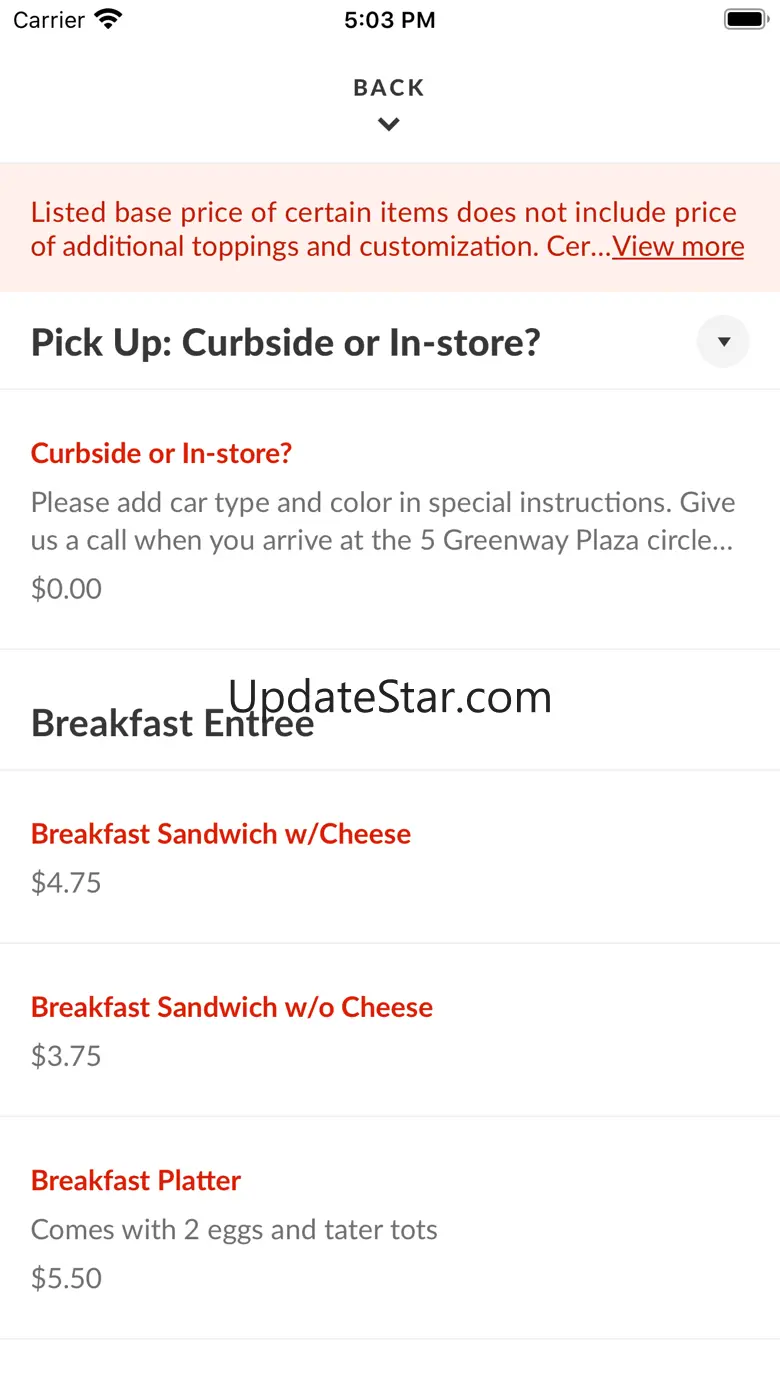Choose Breakfast Sandwich w/Cheese
Viewport: 780px width, 1387px height.
tap(221, 834)
